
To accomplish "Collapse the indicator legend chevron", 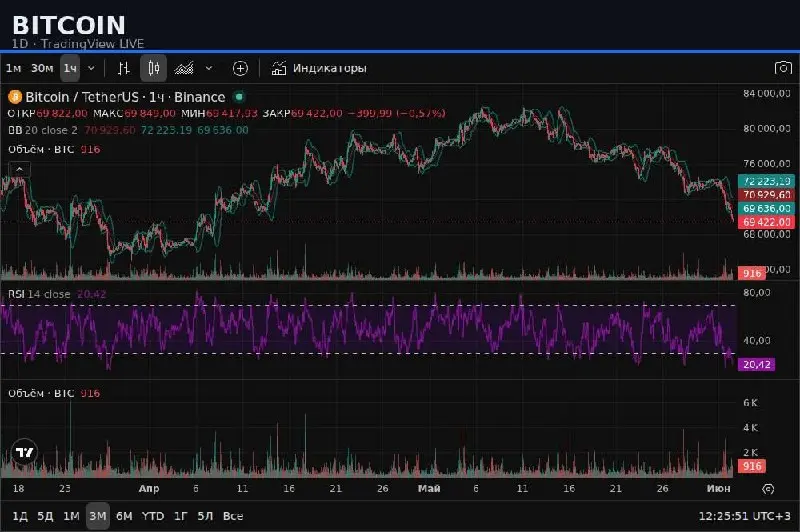I will coord(19,169).
